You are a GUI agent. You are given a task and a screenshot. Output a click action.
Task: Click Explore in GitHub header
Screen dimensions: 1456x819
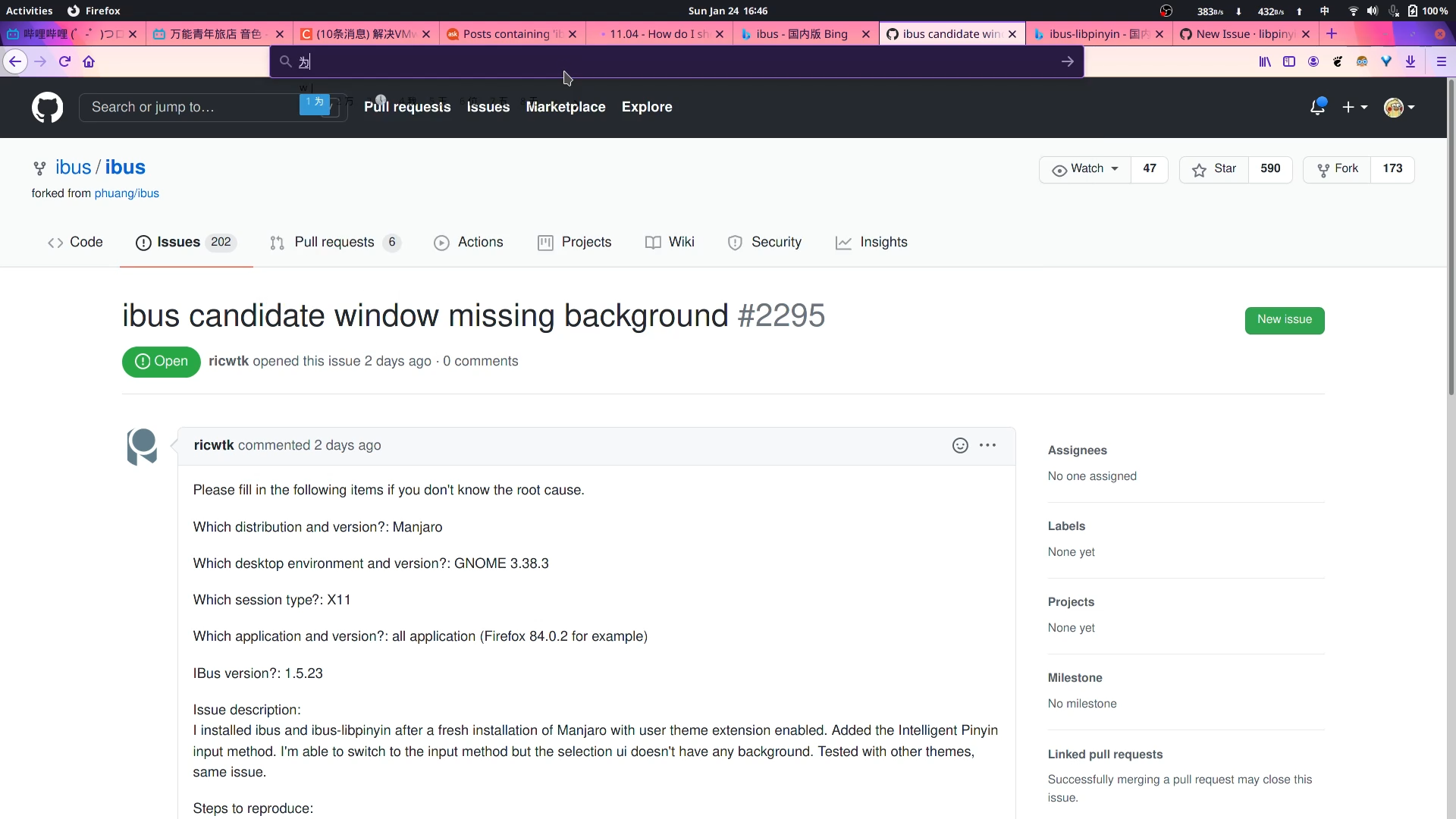tap(647, 107)
